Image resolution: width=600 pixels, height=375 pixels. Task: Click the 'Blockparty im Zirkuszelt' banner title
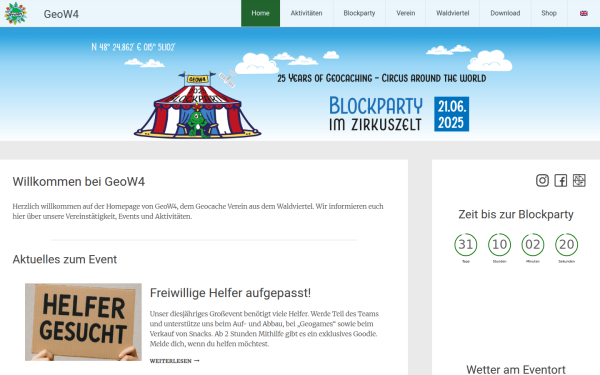pyautogui.click(x=376, y=114)
